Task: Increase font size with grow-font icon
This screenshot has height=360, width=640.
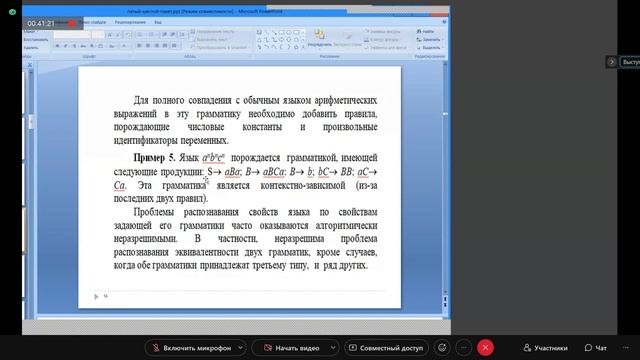Action: tap(110, 35)
